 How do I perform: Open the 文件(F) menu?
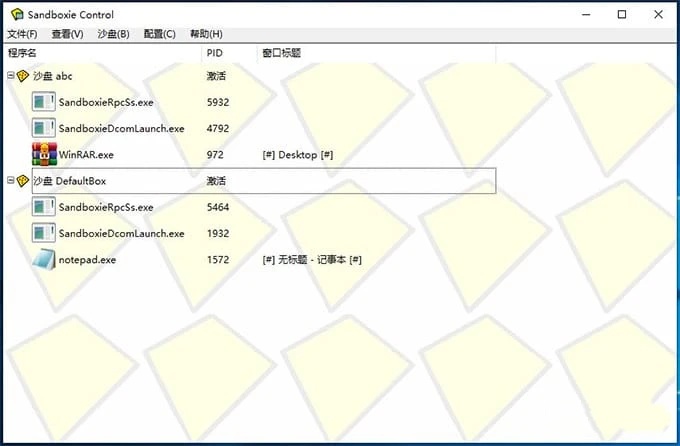pyautogui.click(x=23, y=34)
